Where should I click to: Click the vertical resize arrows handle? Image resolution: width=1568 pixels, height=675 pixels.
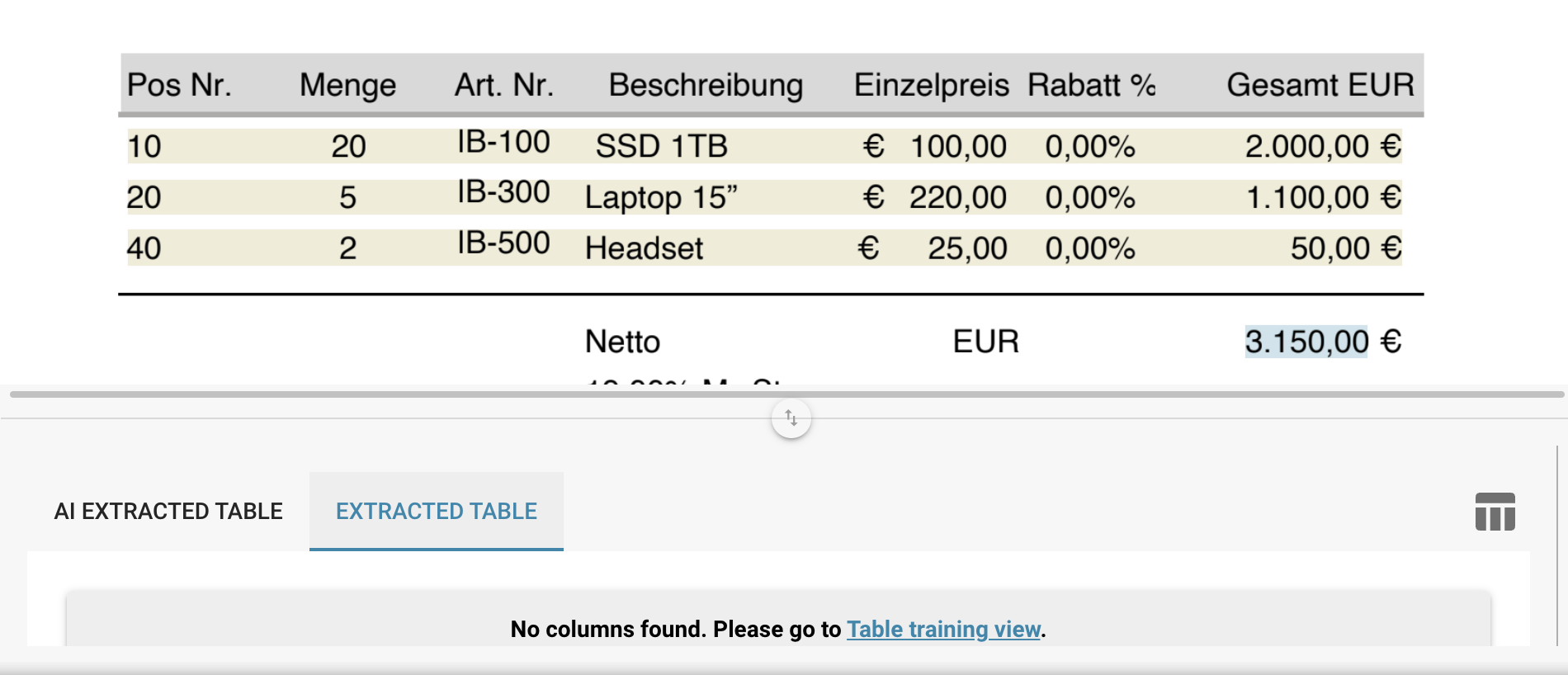click(791, 418)
